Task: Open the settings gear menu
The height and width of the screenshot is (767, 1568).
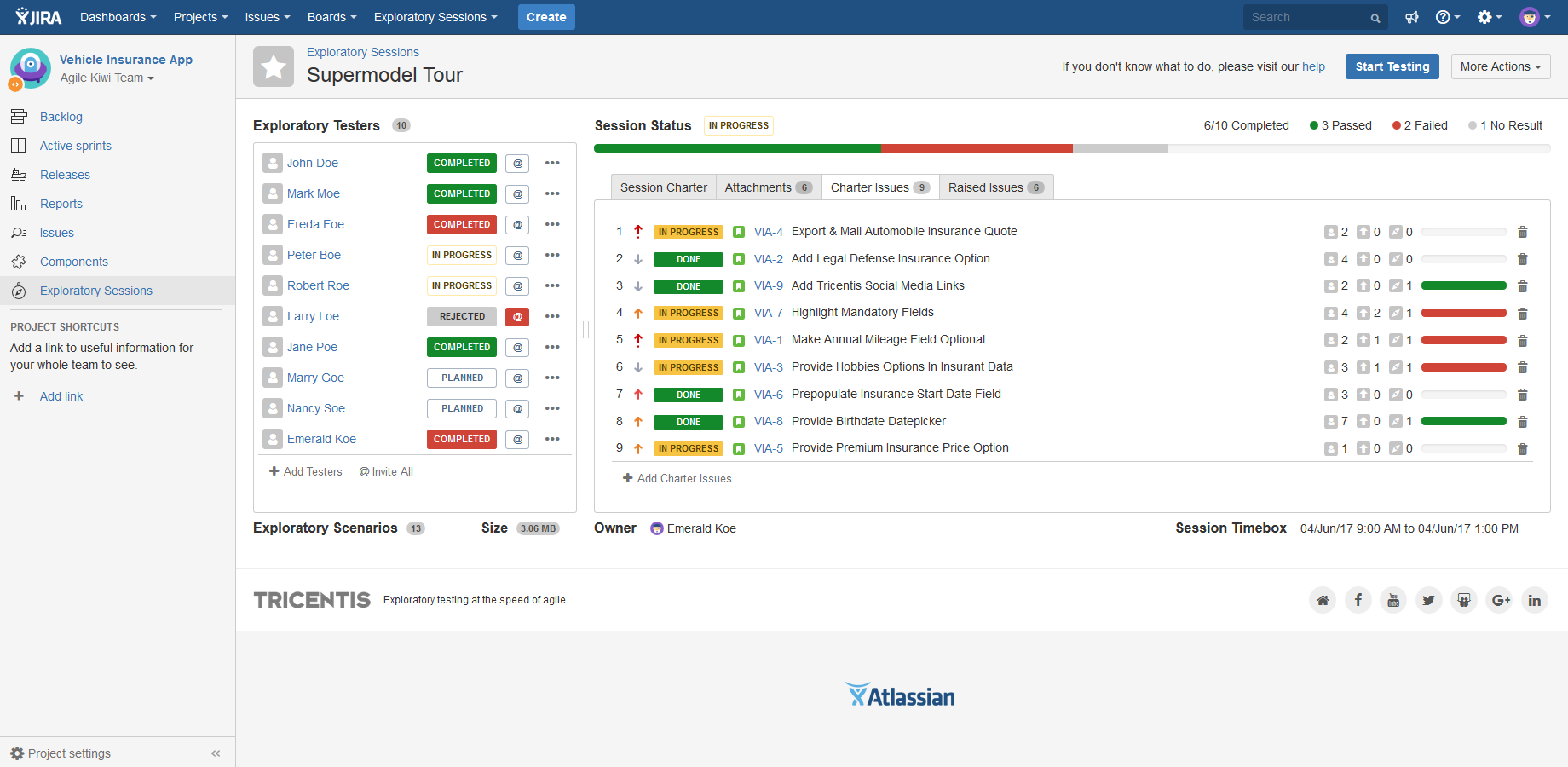Action: [x=1489, y=17]
